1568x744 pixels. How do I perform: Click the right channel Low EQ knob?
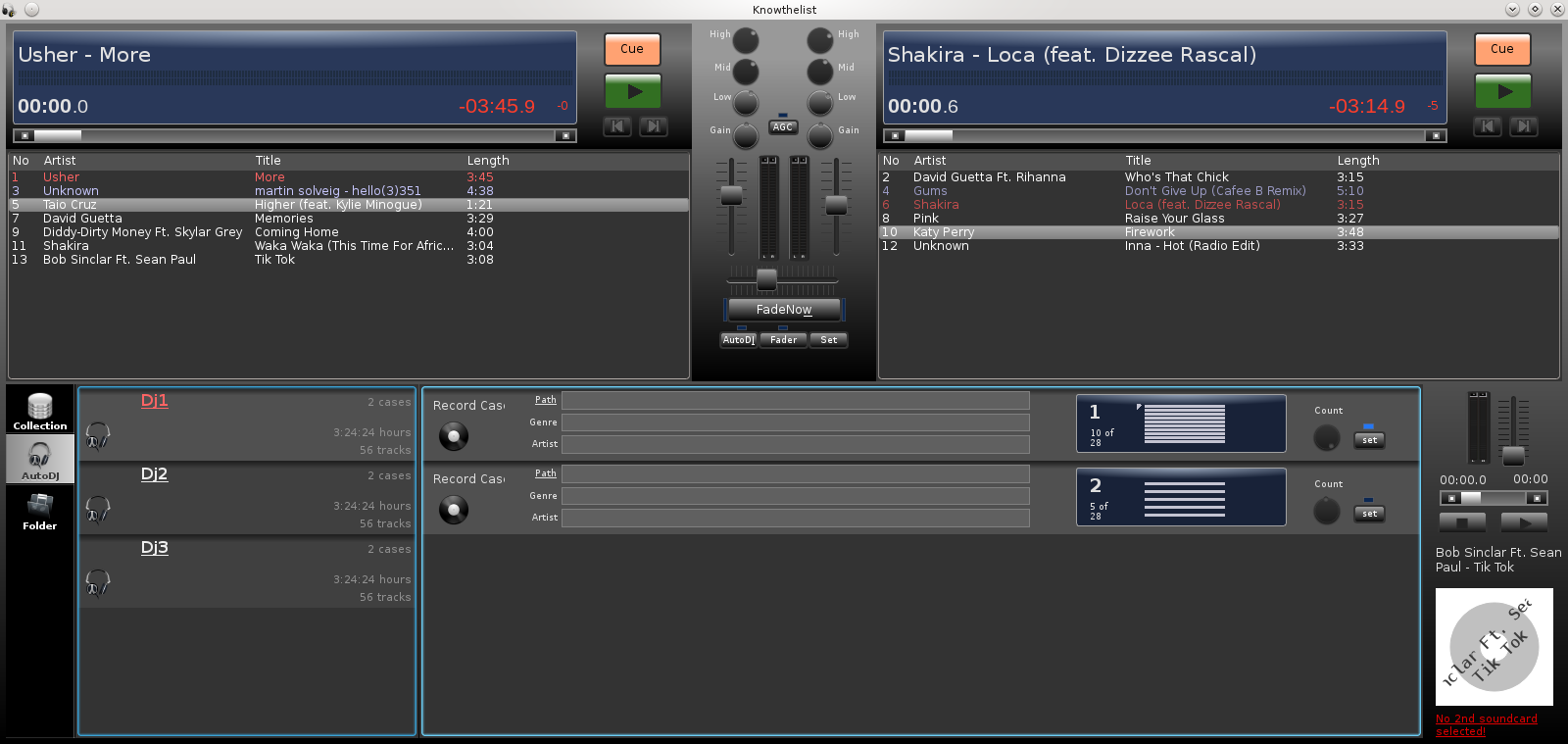[x=820, y=103]
